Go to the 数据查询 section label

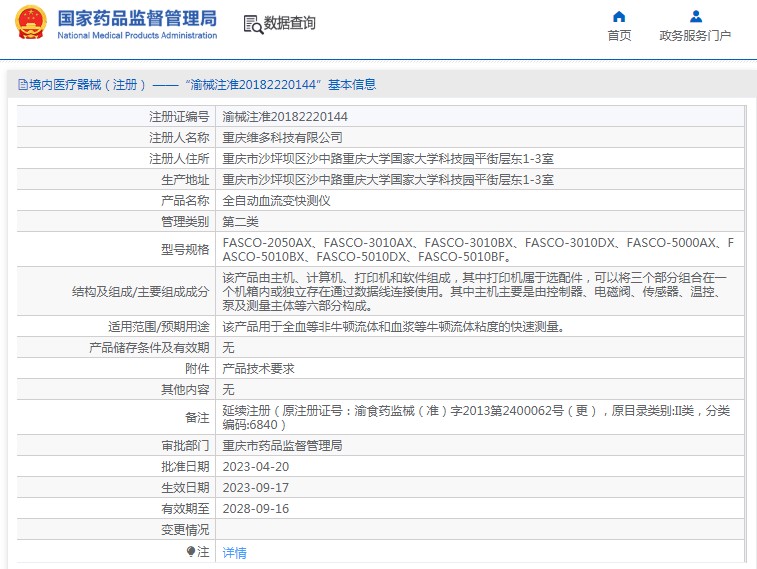tap(289, 24)
